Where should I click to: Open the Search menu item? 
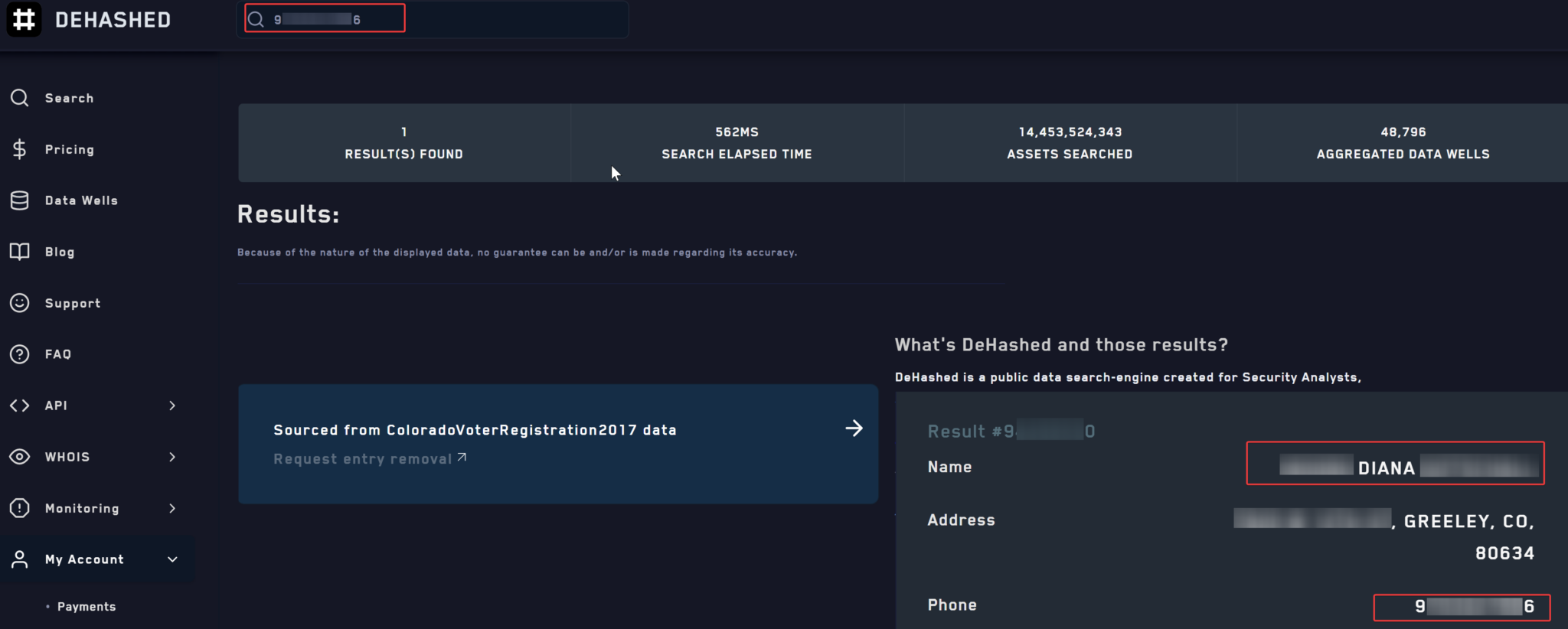pos(69,98)
